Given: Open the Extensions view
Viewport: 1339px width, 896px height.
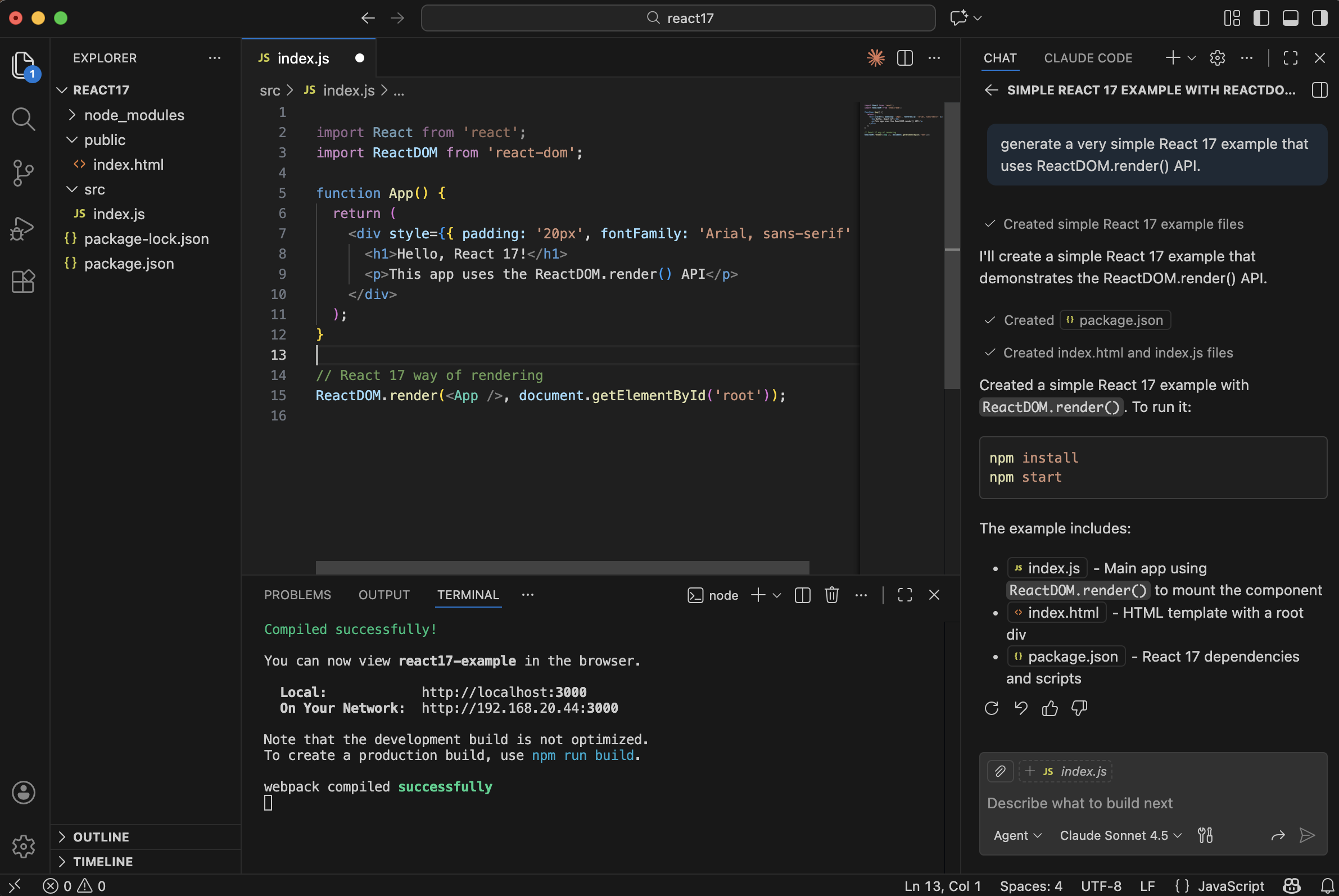Looking at the screenshot, I should click(x=23, y=281).
